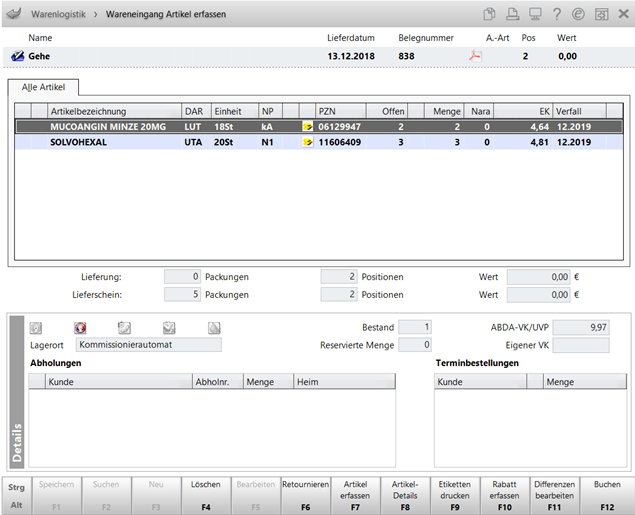Click Heim column header
Viewport: 635px width, 515px height.
344,381
